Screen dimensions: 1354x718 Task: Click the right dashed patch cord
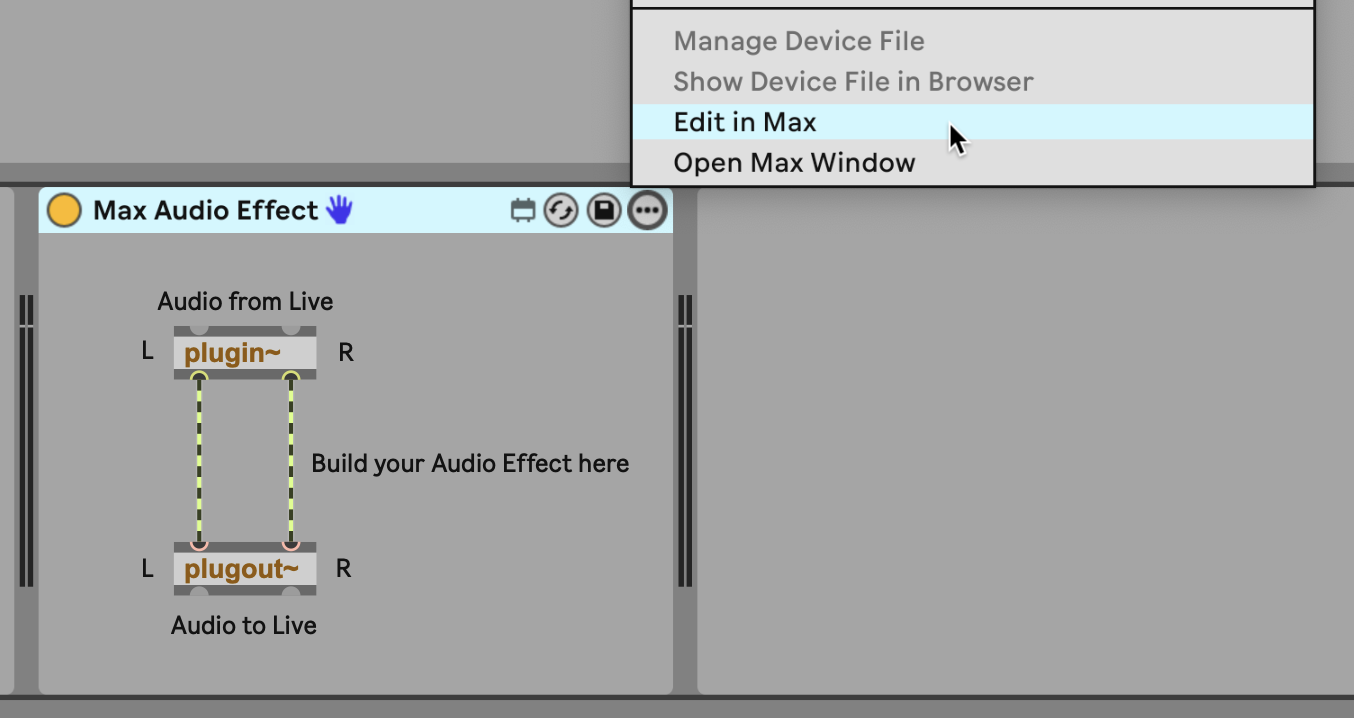[x=291, y=460]
